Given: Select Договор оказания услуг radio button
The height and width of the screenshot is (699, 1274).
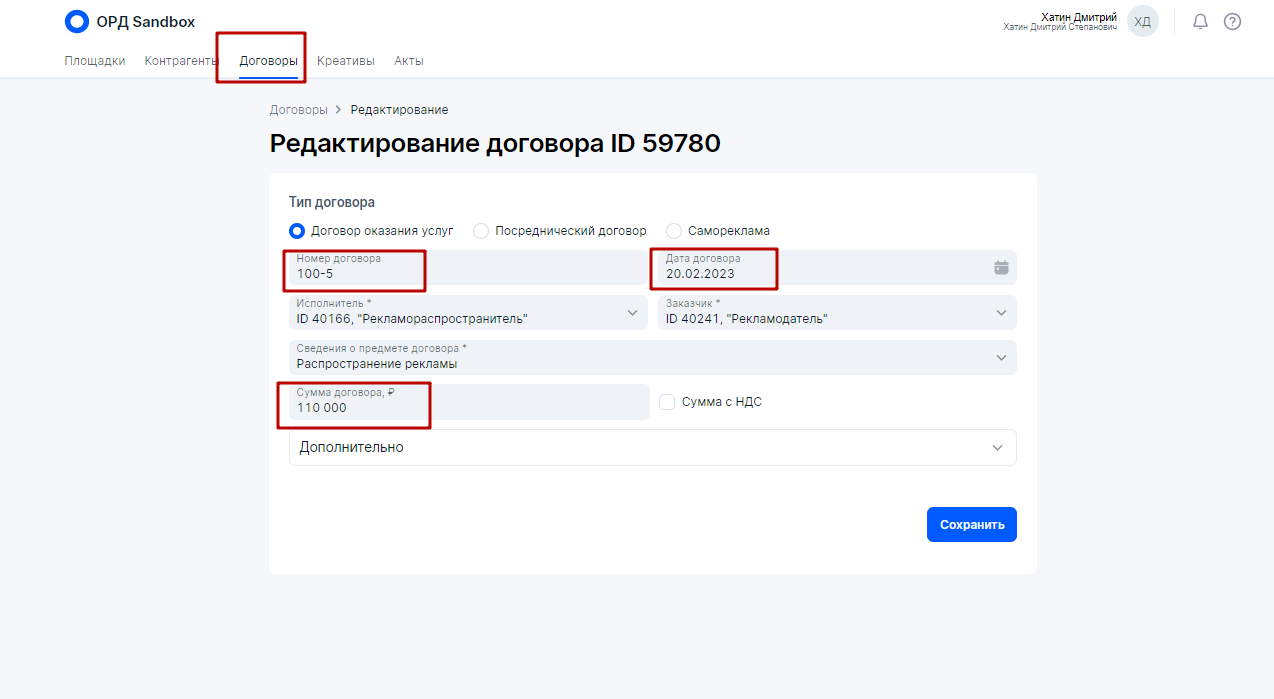Looking at the screenshot, I should (297, 231).
